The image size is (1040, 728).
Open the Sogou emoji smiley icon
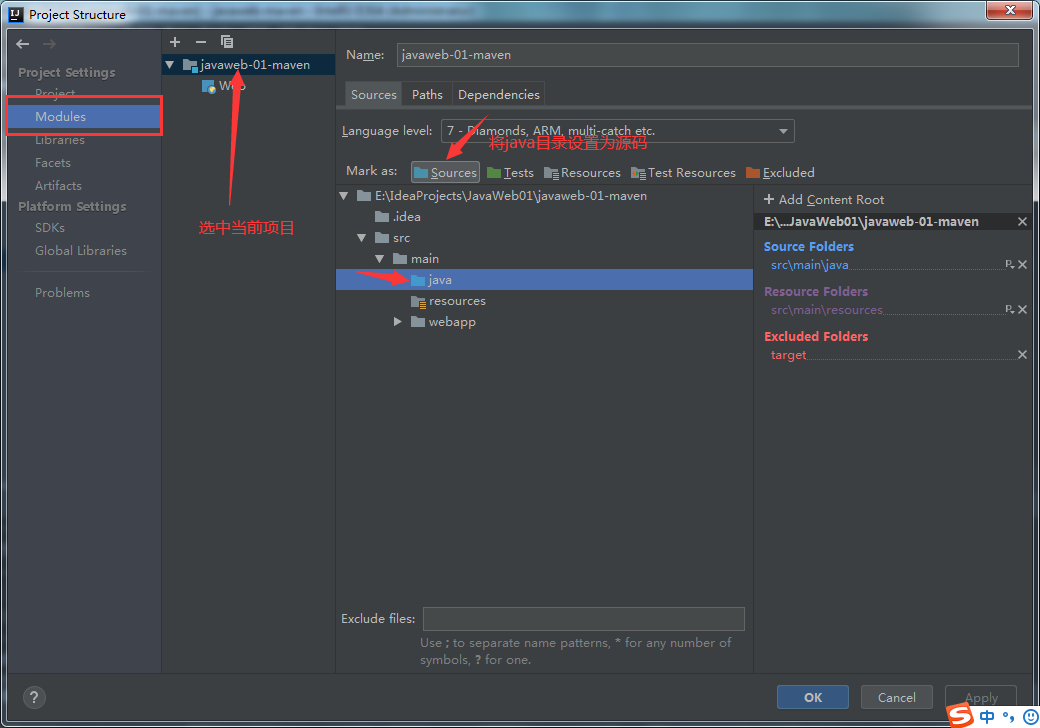(x=1030, y=717)
